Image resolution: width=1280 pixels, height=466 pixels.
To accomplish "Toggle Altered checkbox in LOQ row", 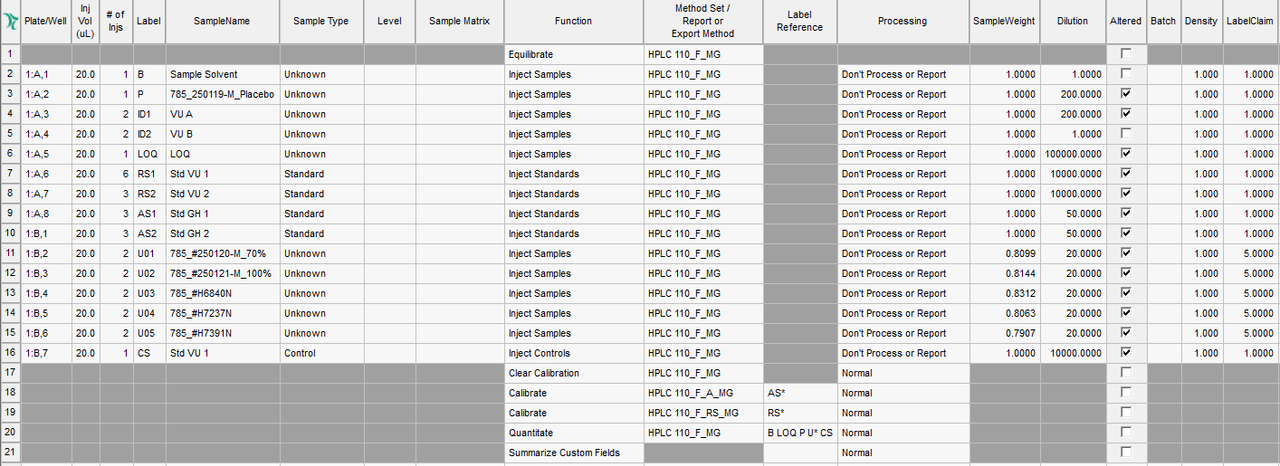I will 1127,154.
